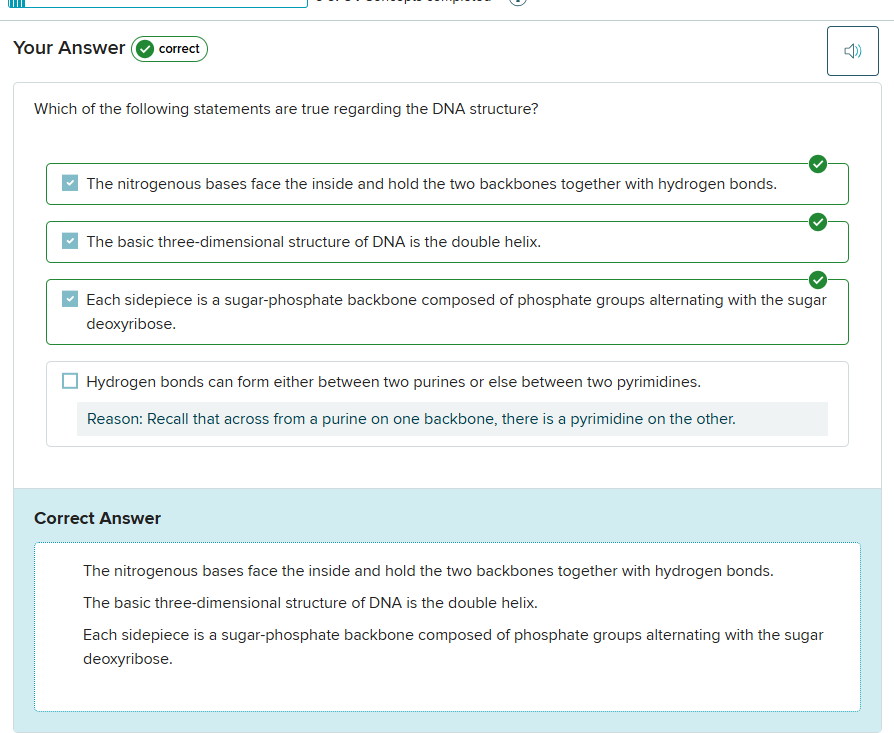Click green checkmark on double helix option

point(817,222)
